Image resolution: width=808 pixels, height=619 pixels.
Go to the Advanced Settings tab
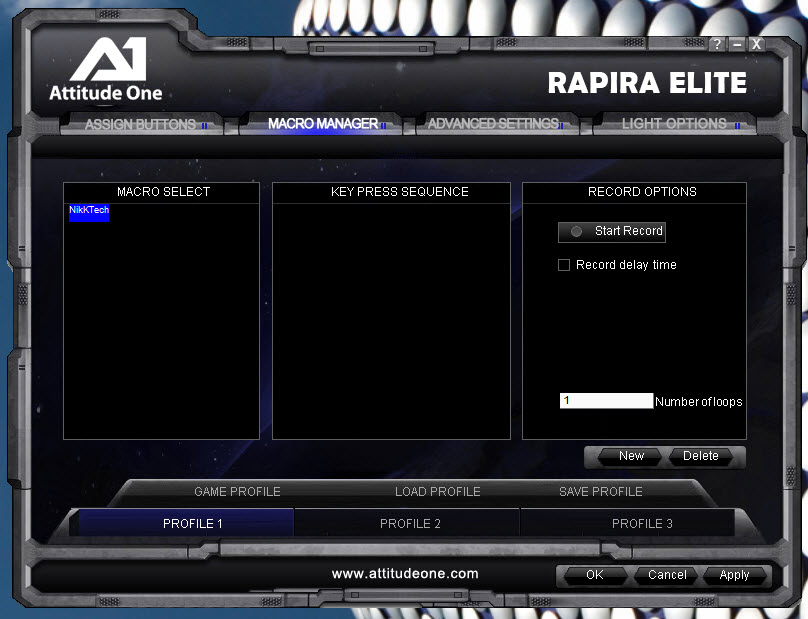tap(495, 124)
